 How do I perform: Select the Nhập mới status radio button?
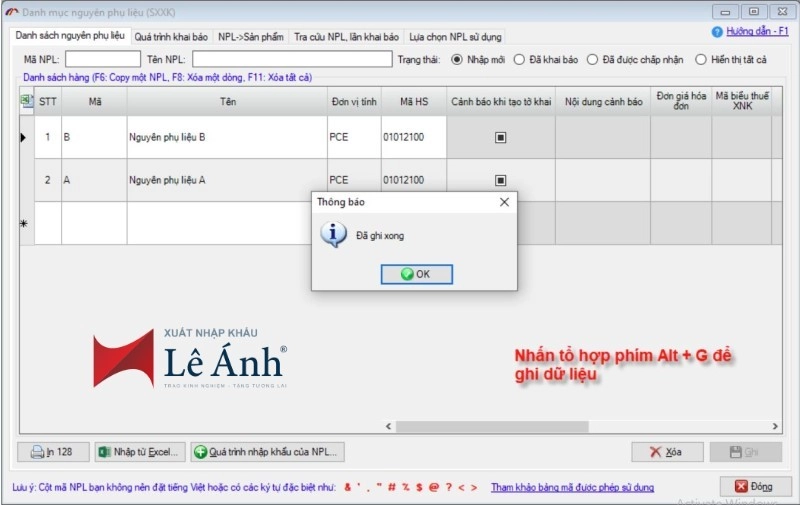click(458, 59)
